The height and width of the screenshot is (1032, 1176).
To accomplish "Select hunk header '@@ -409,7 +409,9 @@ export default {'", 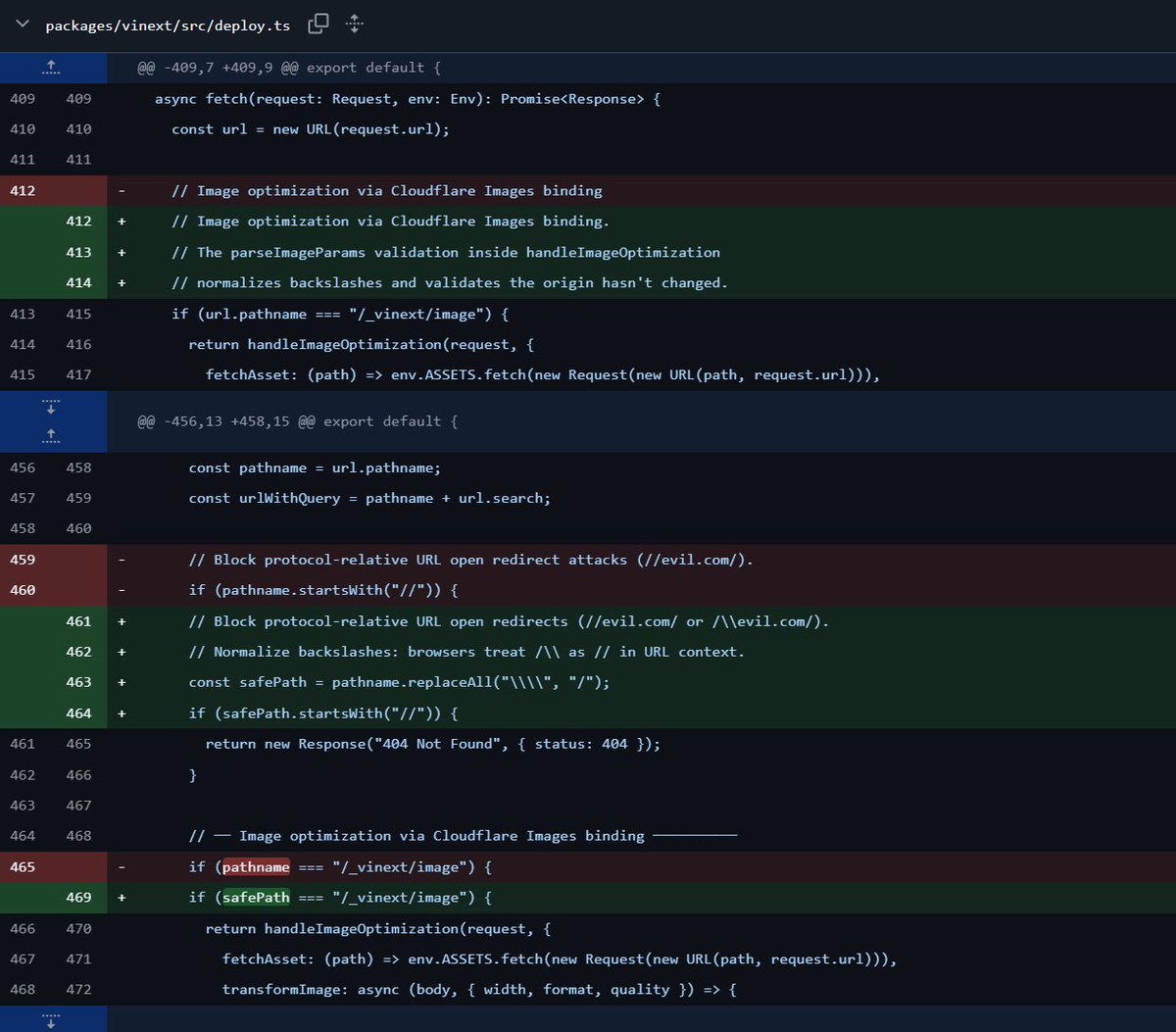I will [289, 68].
